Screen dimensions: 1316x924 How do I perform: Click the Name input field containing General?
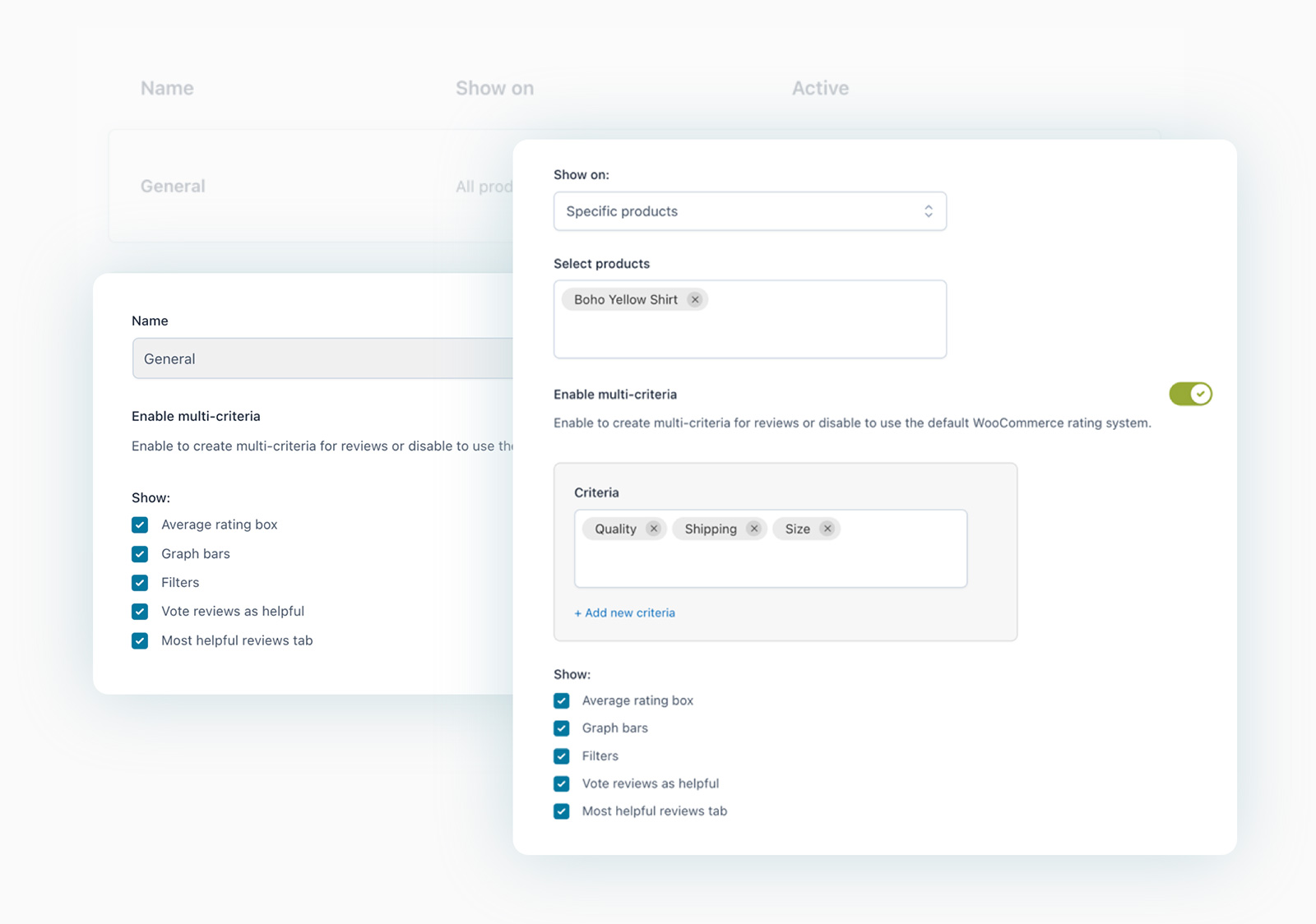coord(321,359)
